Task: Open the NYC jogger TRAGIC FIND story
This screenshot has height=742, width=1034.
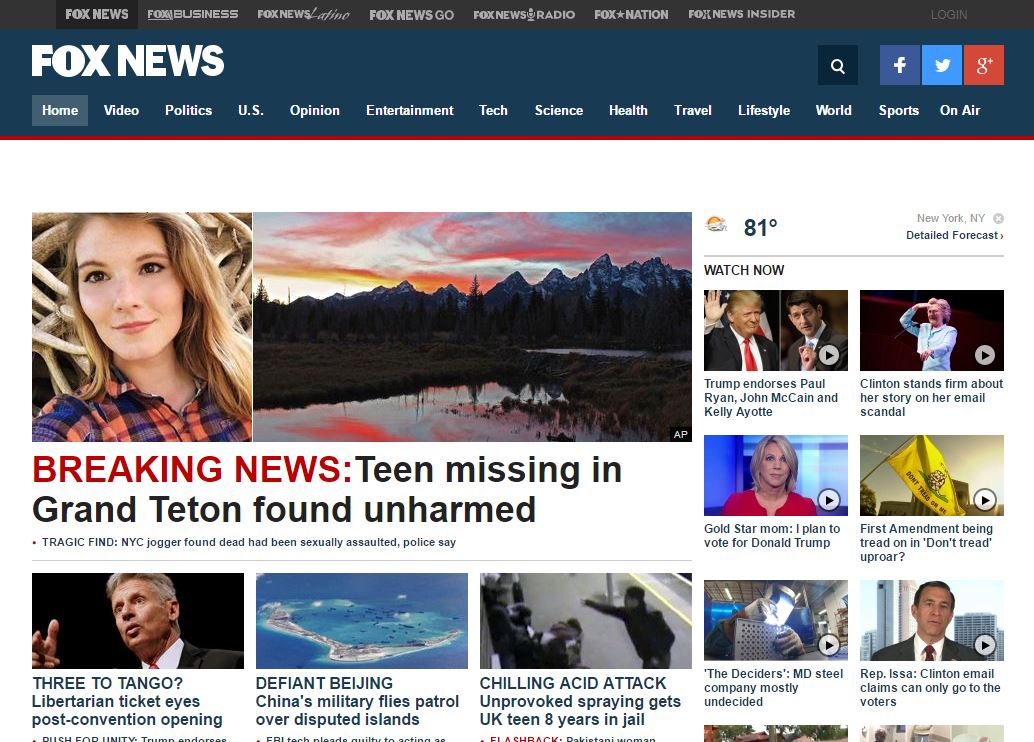Action: point(249,542)
